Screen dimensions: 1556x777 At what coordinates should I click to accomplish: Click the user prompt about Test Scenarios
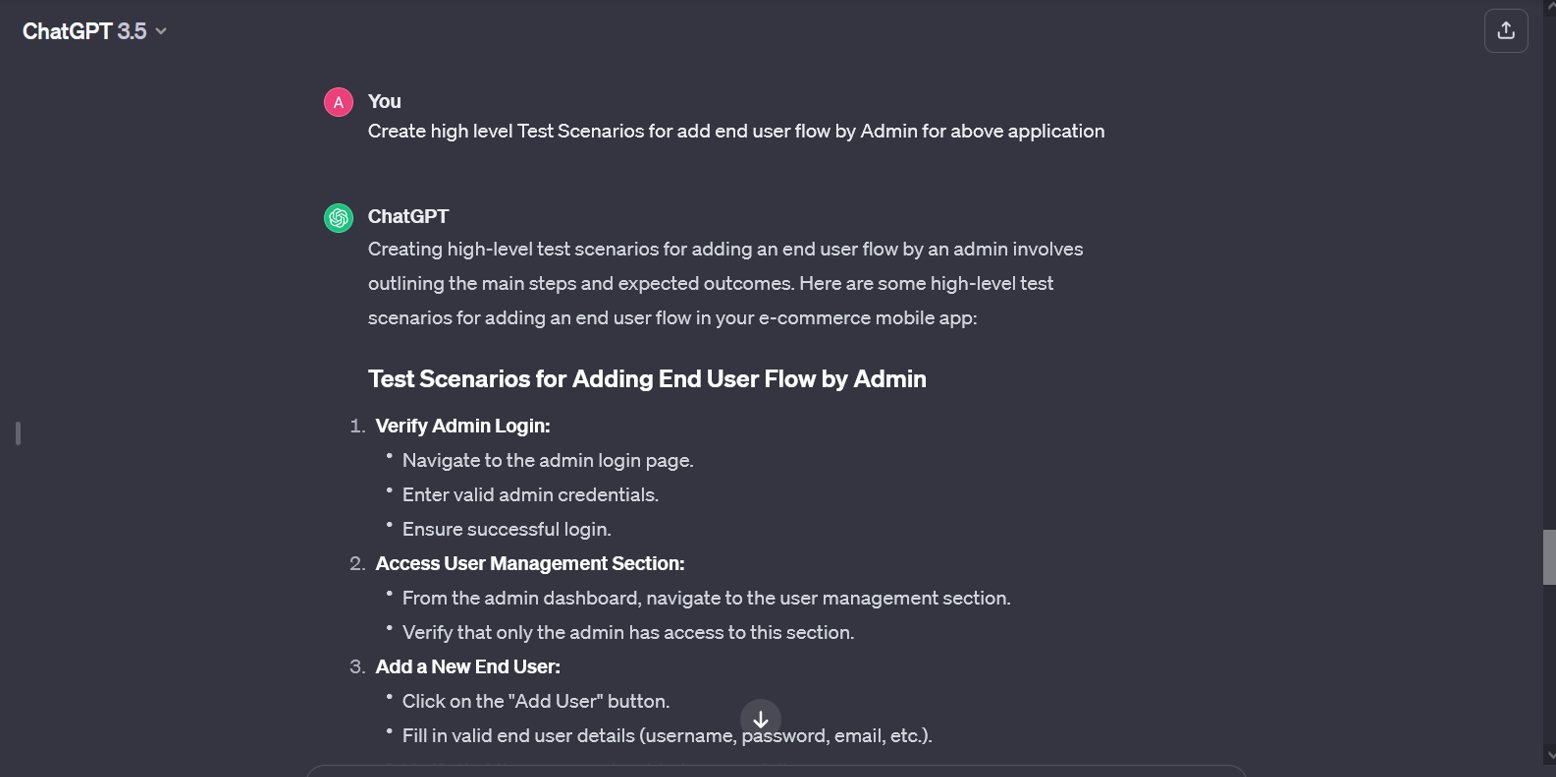click(x=736, y=131)
